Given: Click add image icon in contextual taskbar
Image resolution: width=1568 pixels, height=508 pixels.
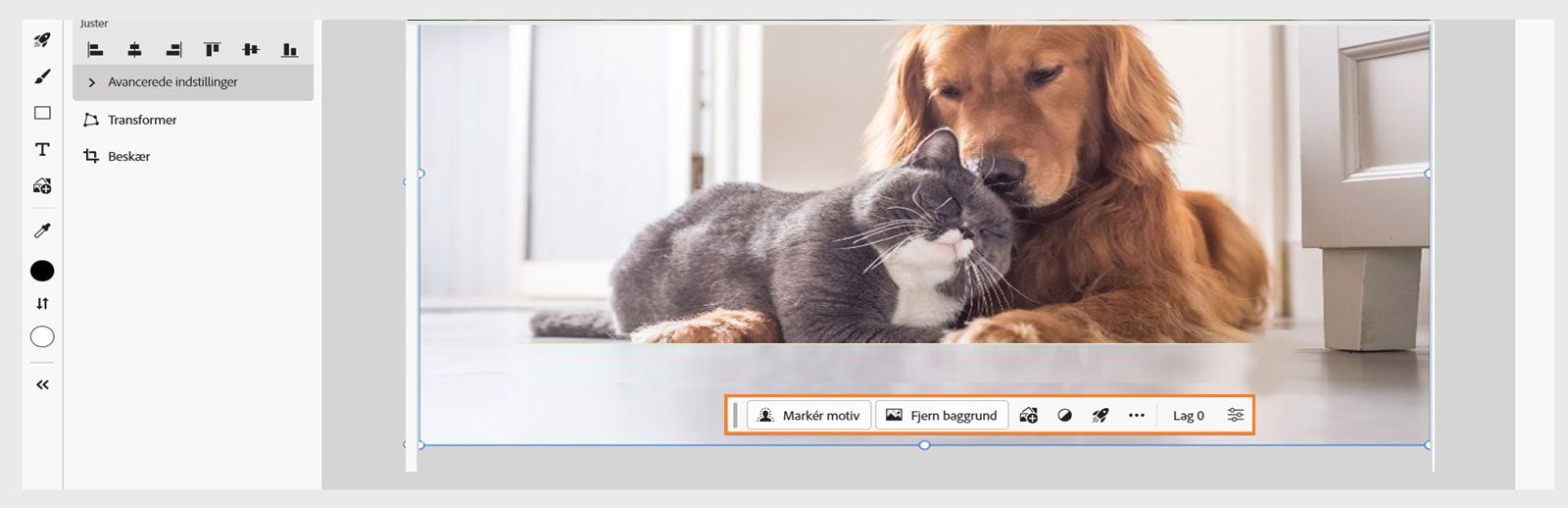Looking at the screenshot, I should click(x=1028, y=416).
